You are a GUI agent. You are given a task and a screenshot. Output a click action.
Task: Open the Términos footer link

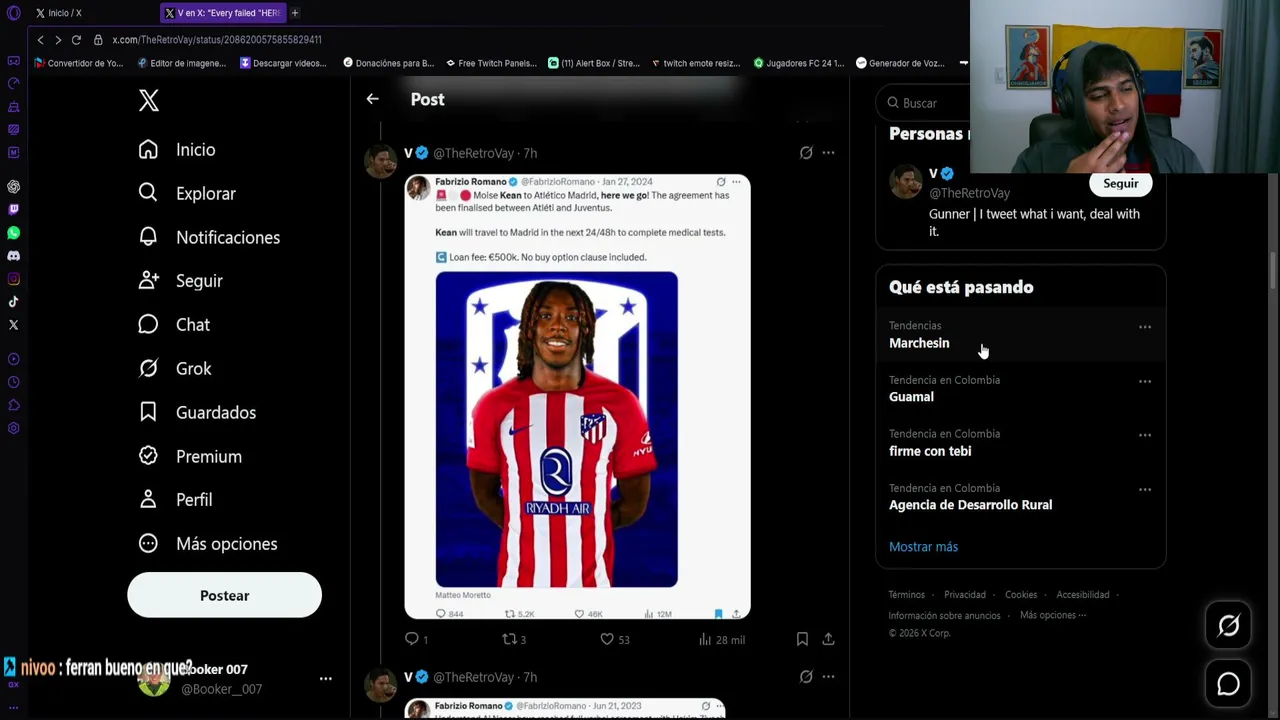[x=906, y=595]
